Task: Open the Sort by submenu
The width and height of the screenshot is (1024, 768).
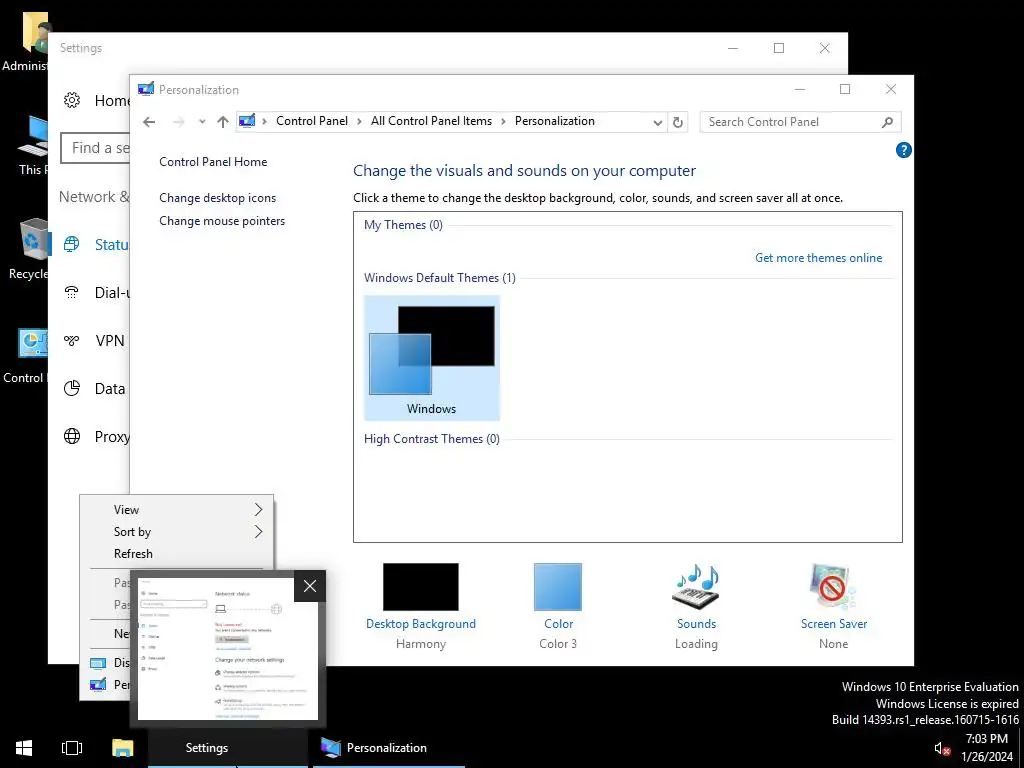Action: [176, 532]
